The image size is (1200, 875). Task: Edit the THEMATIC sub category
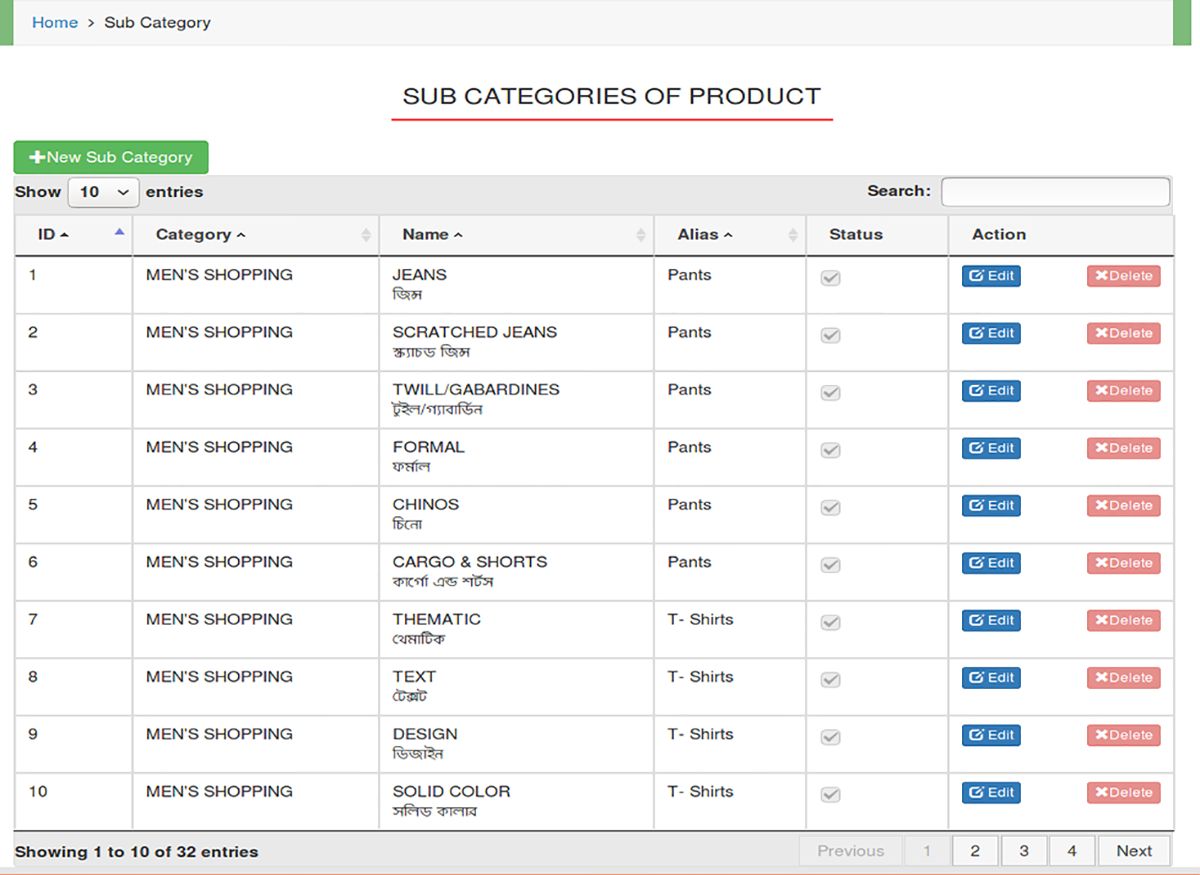coord(991,621)
